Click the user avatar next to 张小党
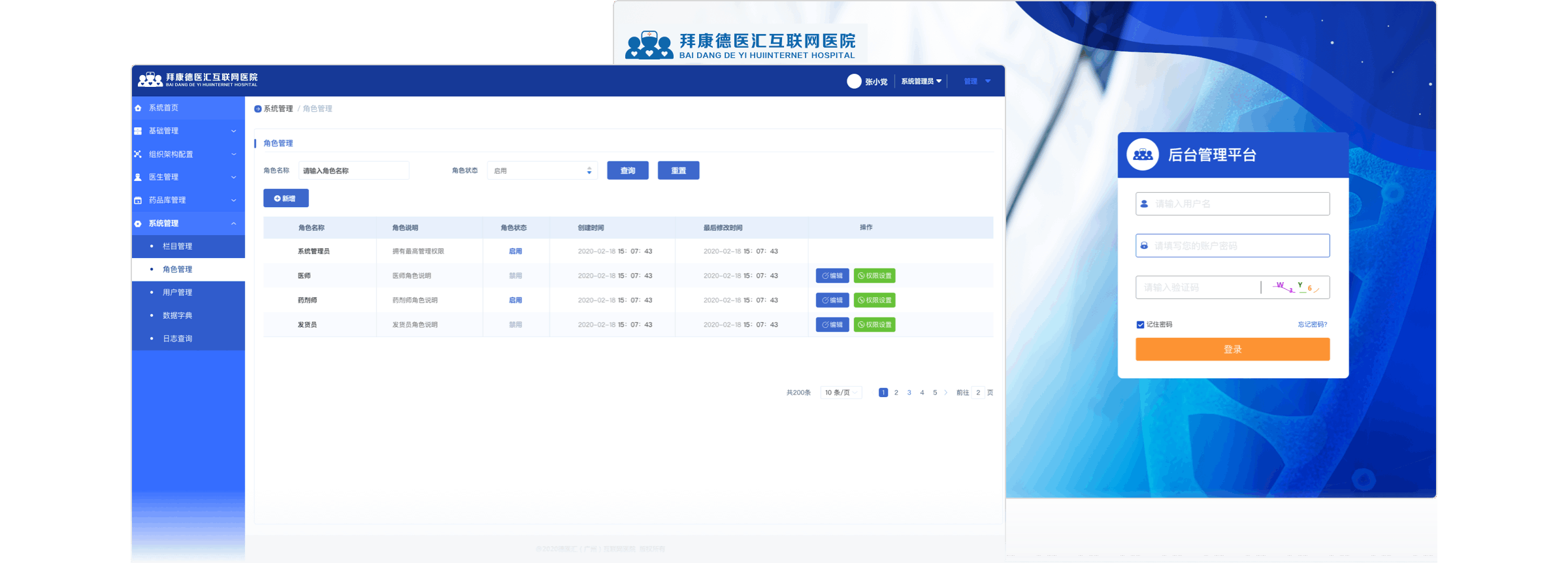1568x563 pixels. pos(854,81)
